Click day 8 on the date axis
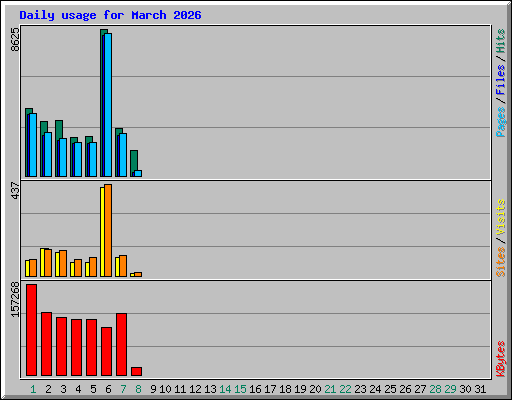The width and height of the screenshot is (512, 400). 138,389
